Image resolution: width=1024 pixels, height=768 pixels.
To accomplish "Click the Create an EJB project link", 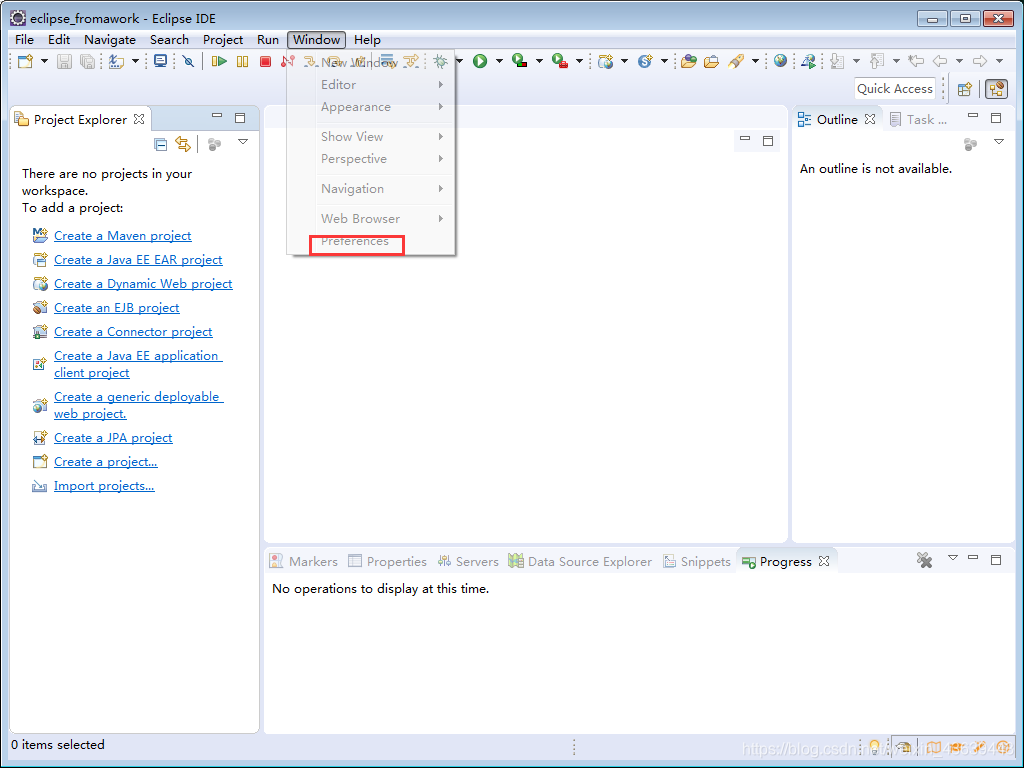I will [x=116, y=308].
